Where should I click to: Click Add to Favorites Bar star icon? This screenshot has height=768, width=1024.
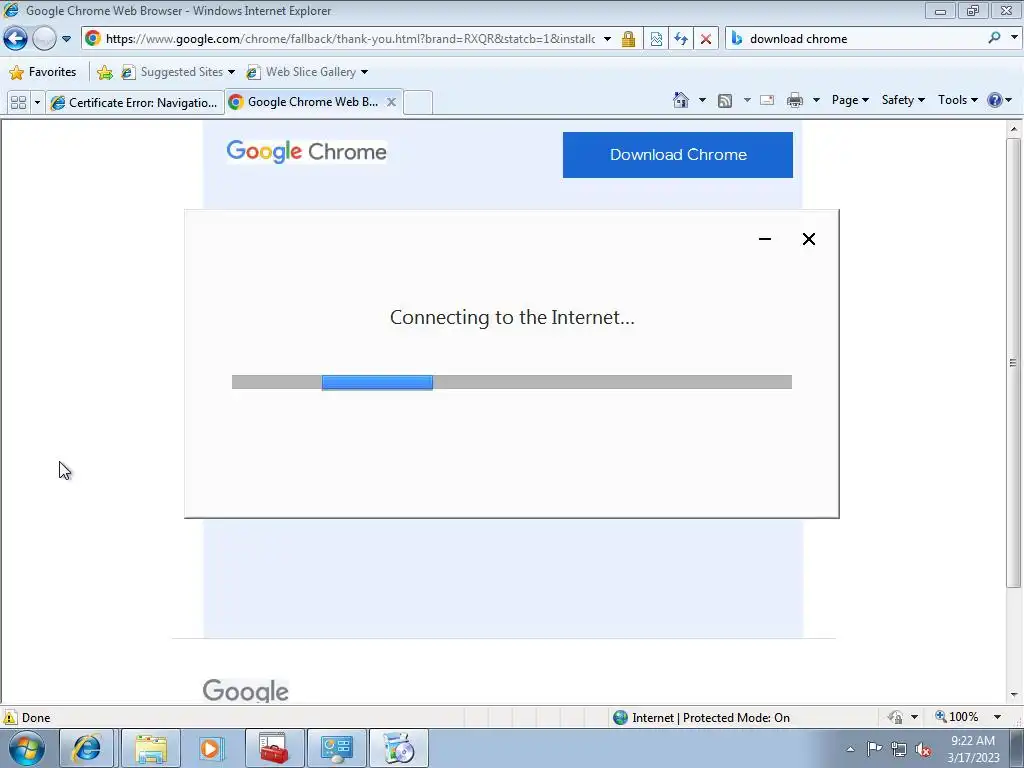pyautogui.click(x=104, y=72)
